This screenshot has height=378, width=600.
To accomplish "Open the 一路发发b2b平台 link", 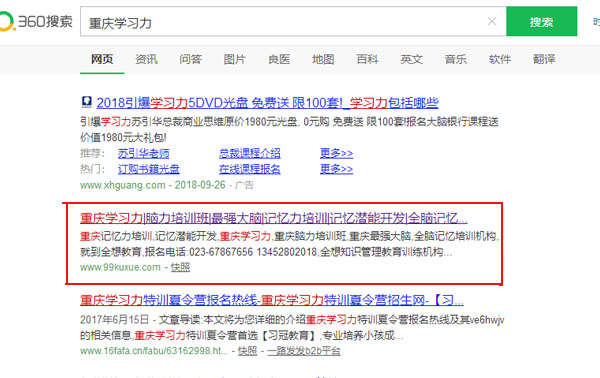I will tap(304, 351).
